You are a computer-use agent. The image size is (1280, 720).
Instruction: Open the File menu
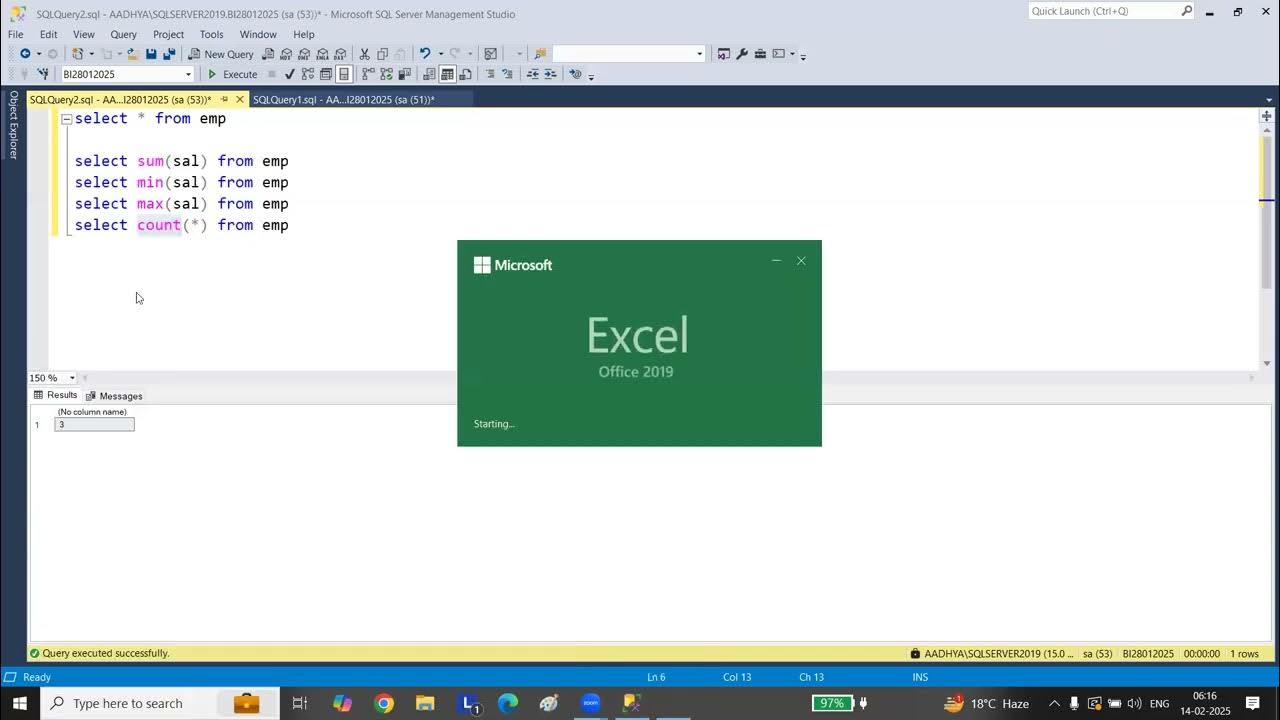pos(16,34)
